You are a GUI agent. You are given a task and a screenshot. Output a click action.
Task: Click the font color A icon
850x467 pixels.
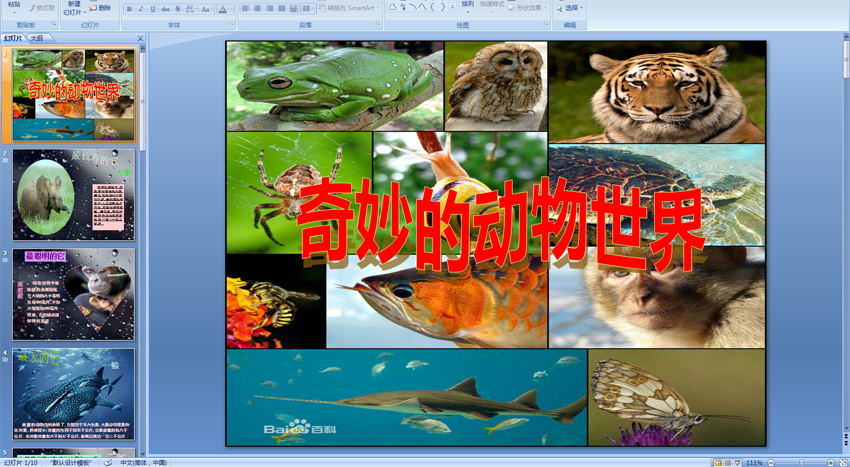pos(221,9)
